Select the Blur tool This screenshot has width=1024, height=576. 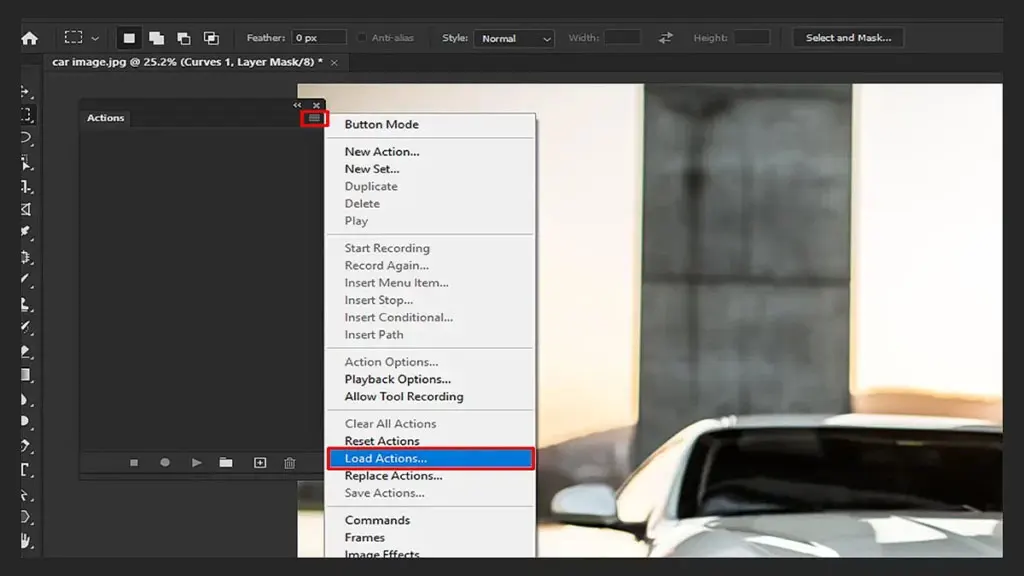point(26,399)
